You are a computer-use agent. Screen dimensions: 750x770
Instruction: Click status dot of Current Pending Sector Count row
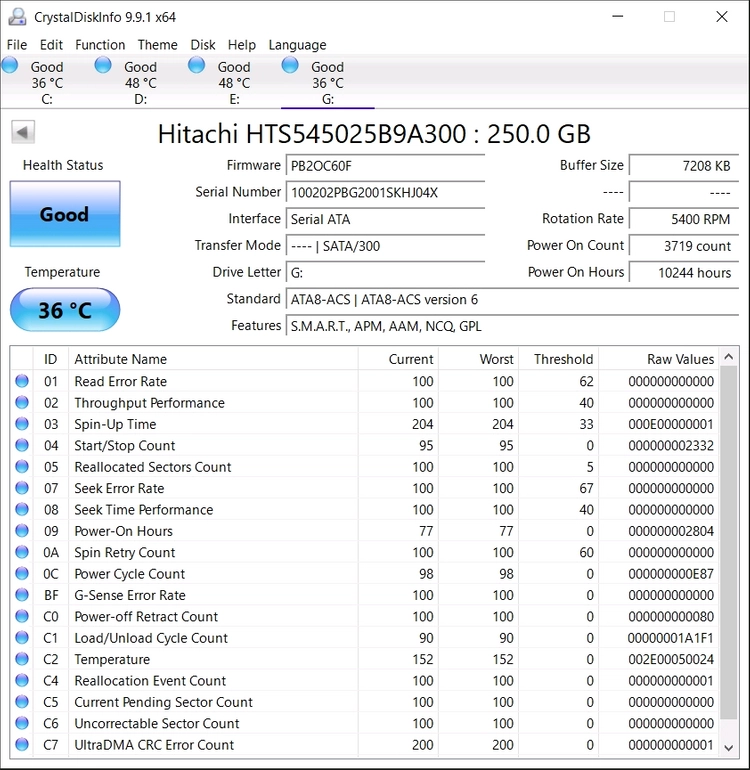coord(22,702)
